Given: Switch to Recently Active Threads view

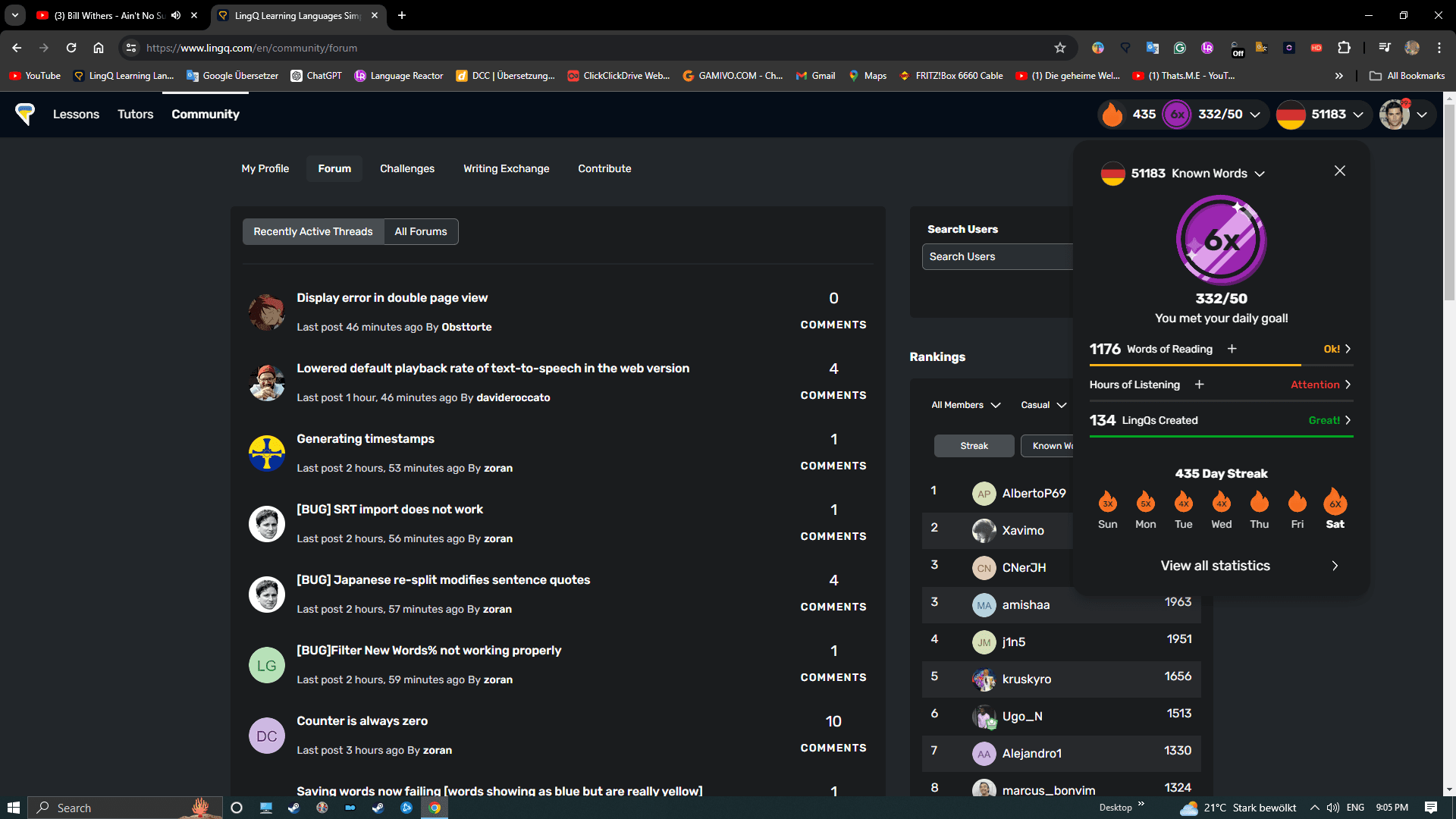Looking at the screenshot, I should pos(313,231).
